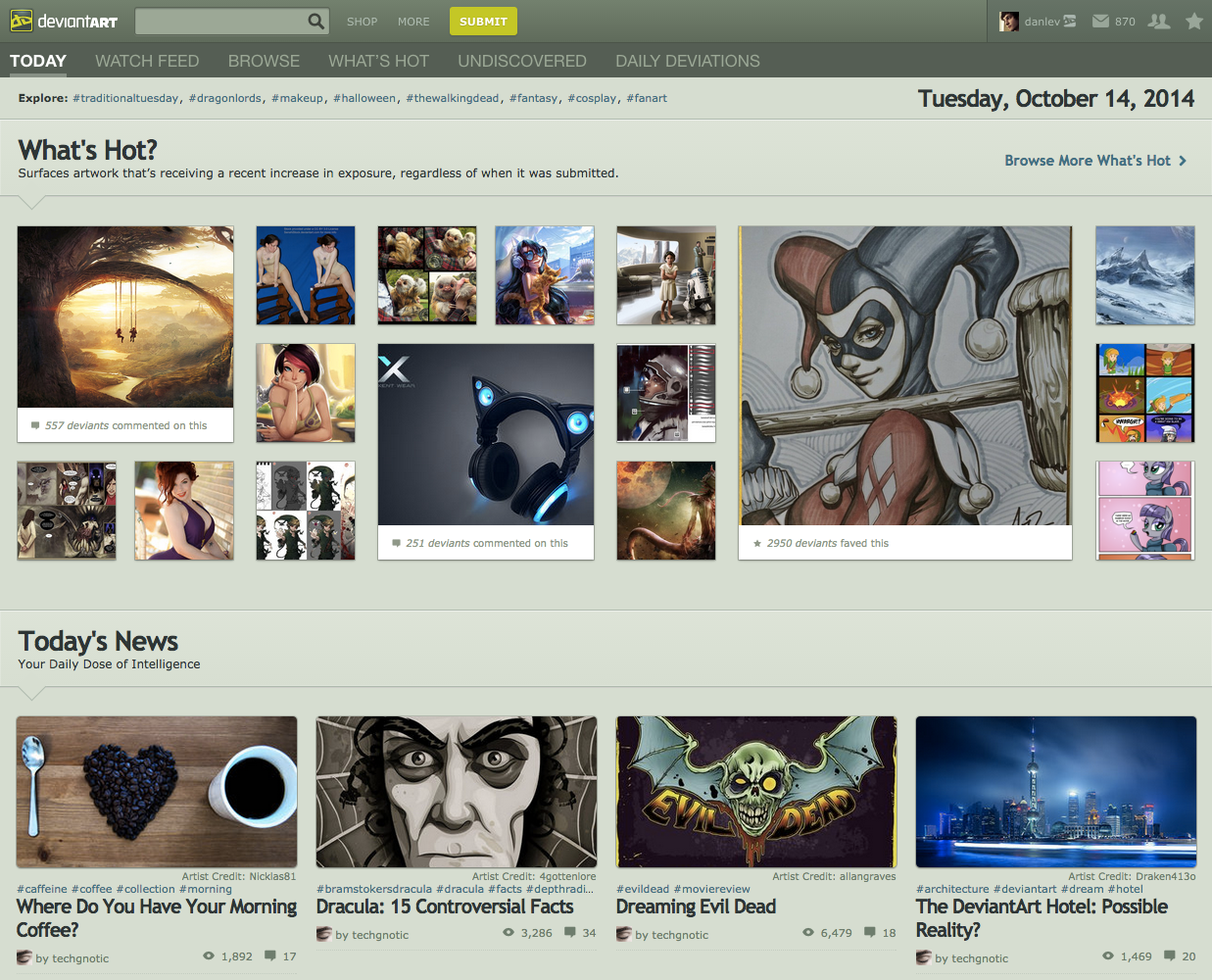Click the star favorites icon in the header
The width and height of the screenshot is (1212, 980).
click(x=1194, y=21)
